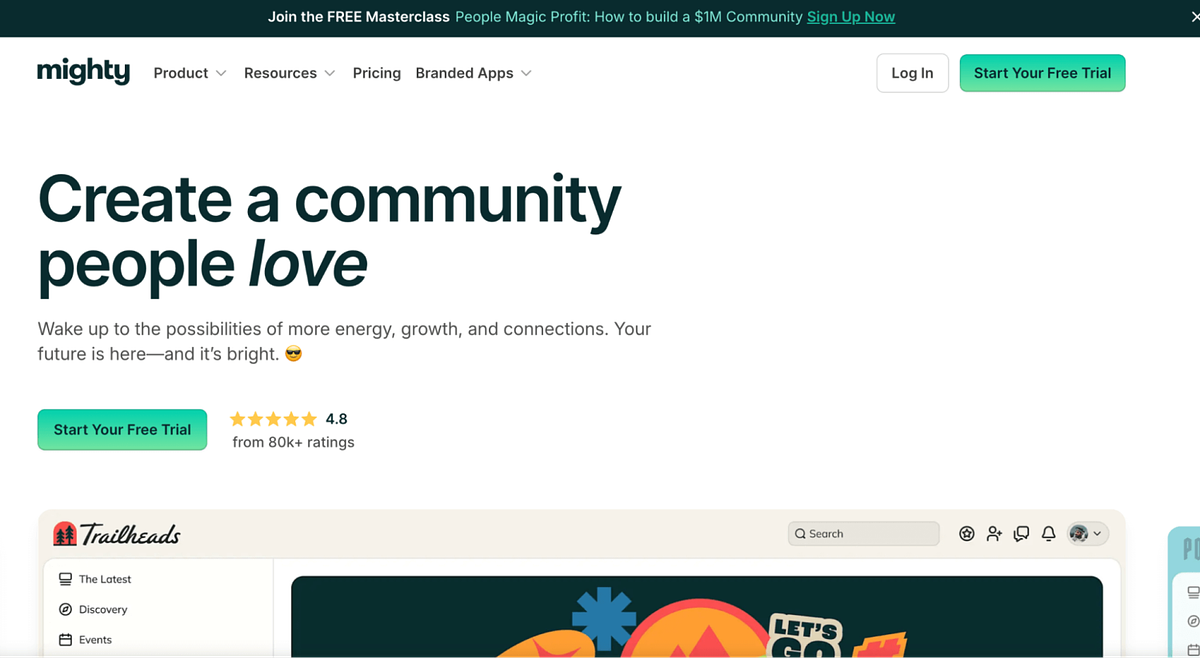Expand the Product dropdown
The height and width of the screenshot is (658, 1200).
(x=189, y=72)
